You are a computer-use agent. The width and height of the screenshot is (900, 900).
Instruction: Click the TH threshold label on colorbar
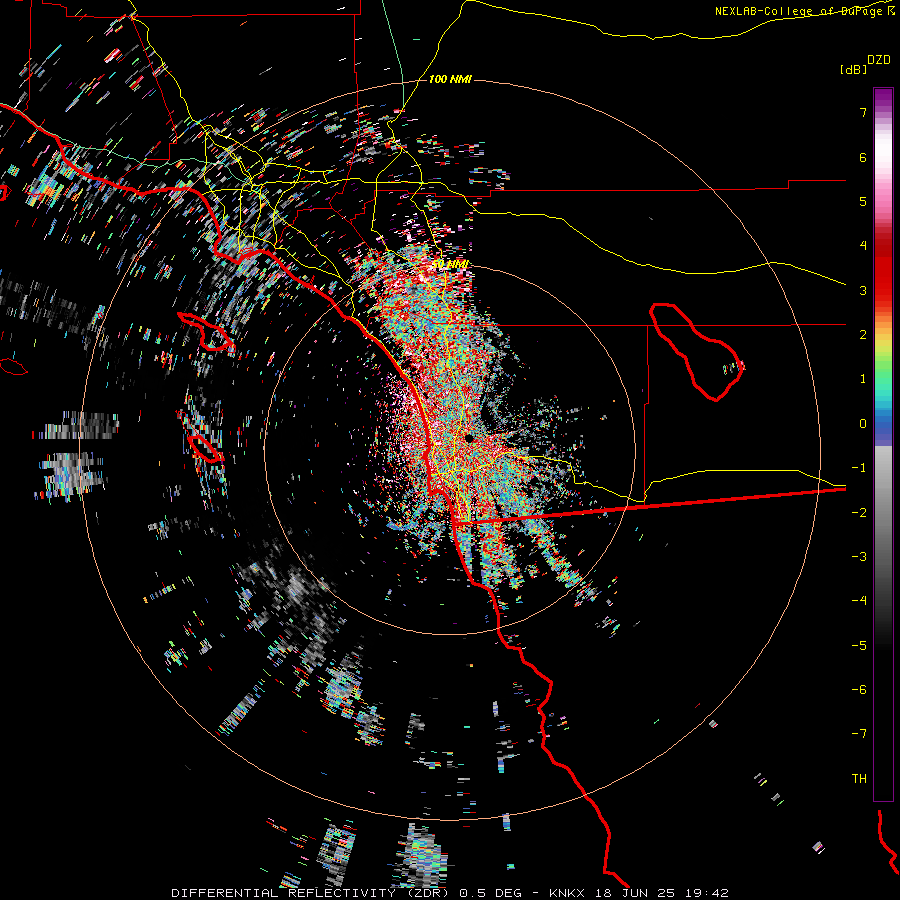coord(859,779)
